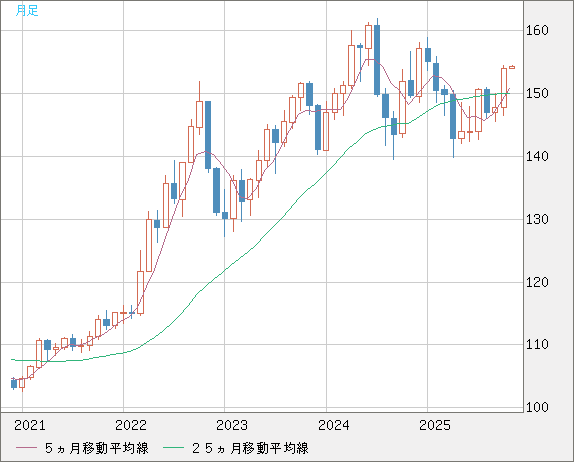The image size is (574, 462).
Task: Click the first blue candlestick before 2021
Action: tap(14, 384)
